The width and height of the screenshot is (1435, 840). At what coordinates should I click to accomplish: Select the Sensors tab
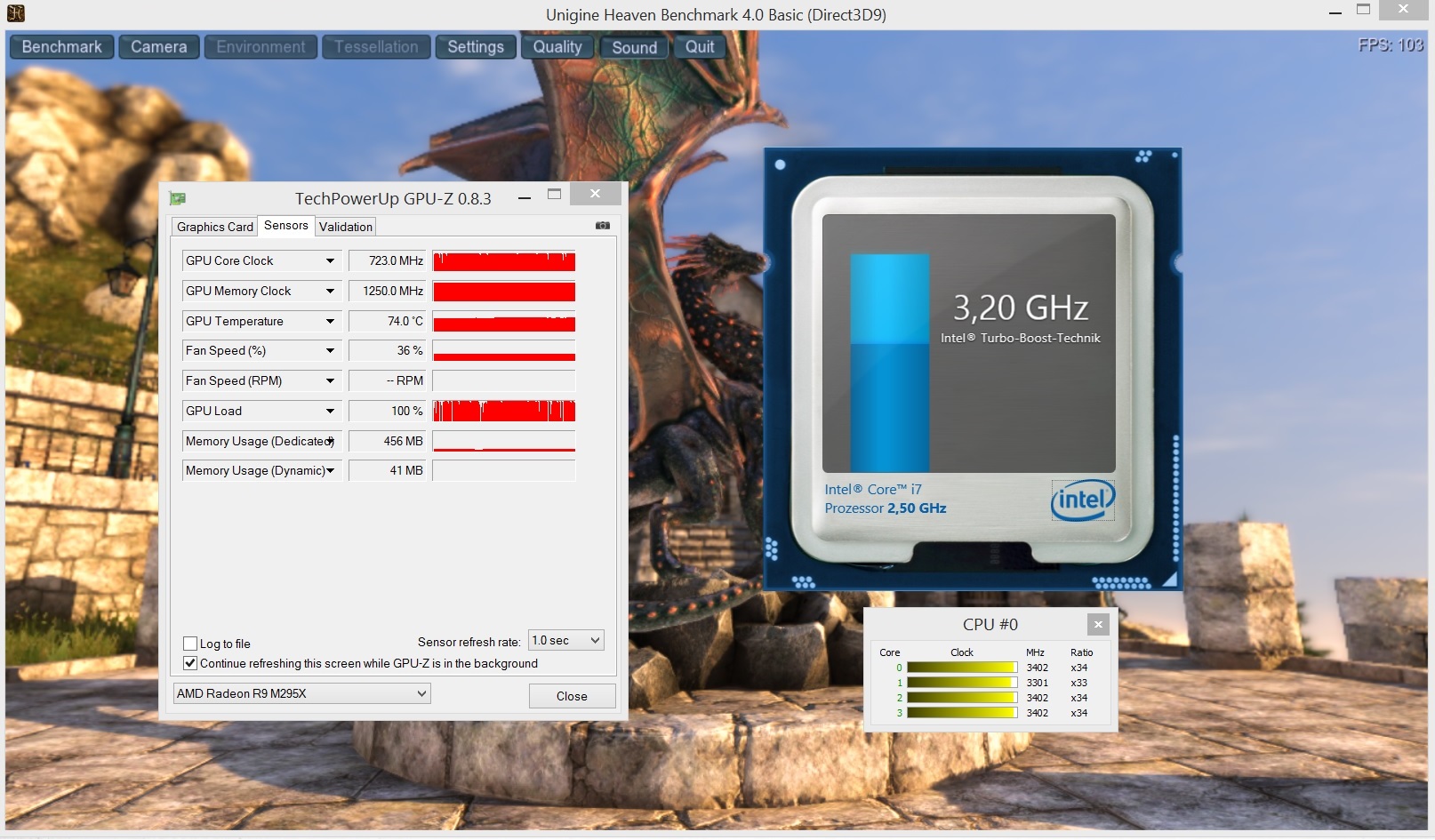click(x=286, y=226)
